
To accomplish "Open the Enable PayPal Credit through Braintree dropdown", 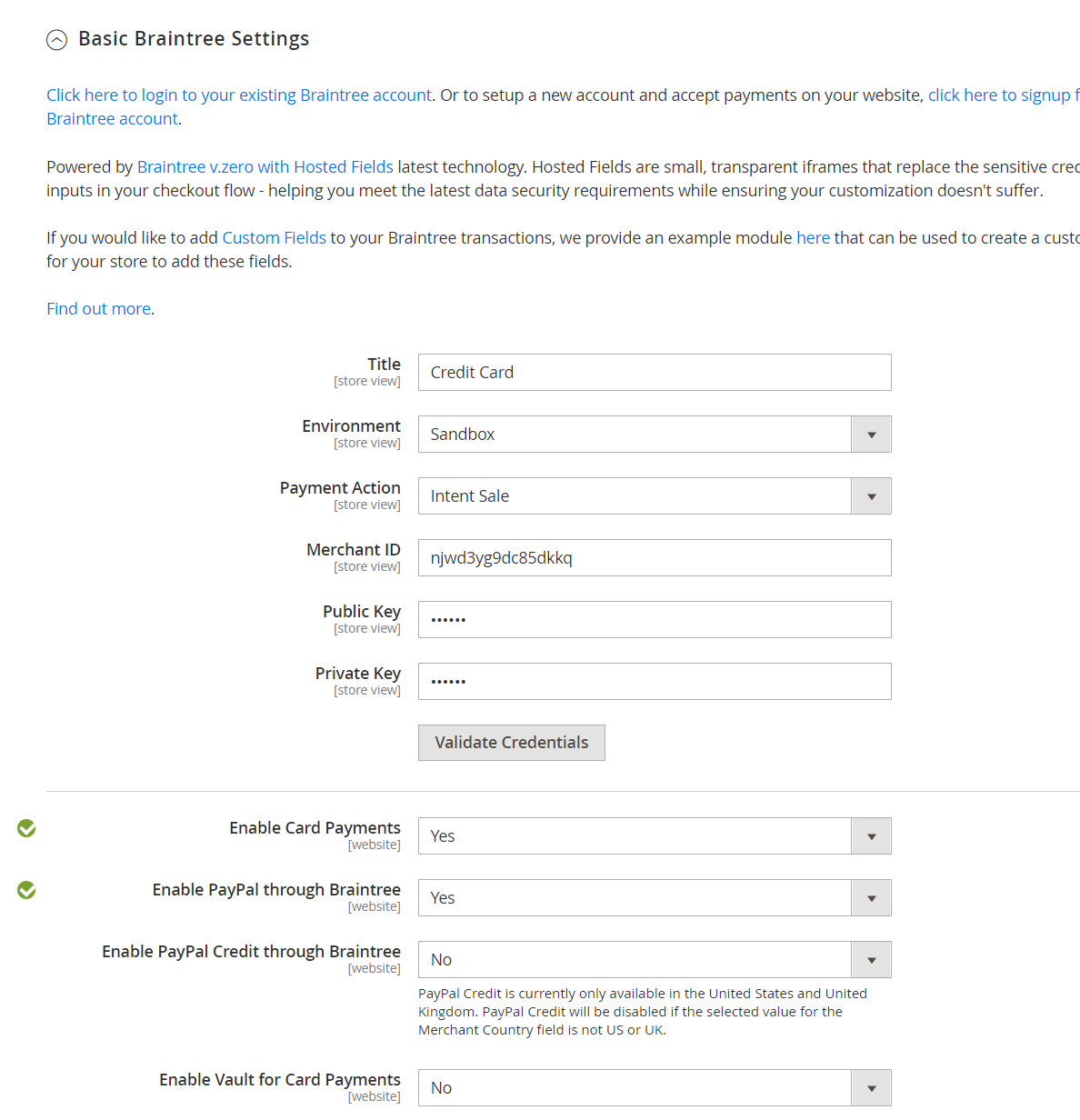I will 655,960.
